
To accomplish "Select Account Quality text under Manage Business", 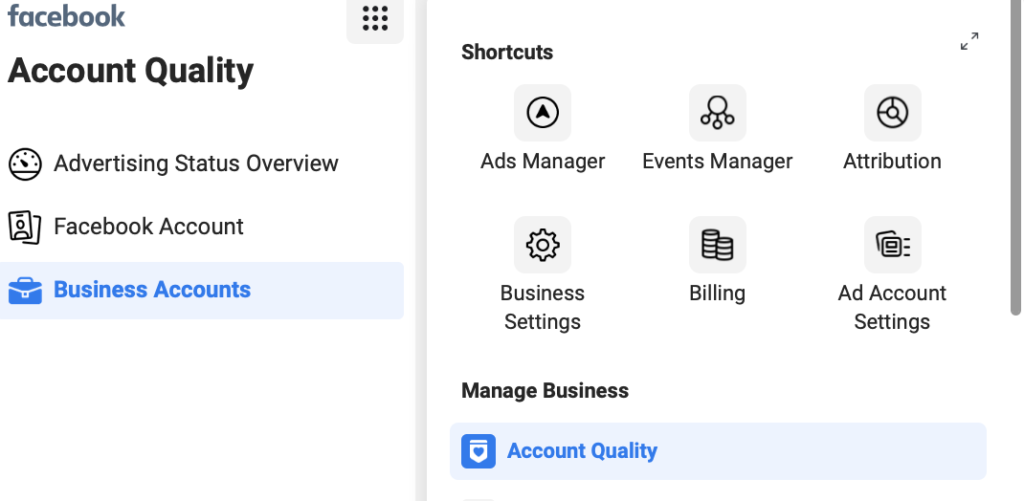I will 582,451.
